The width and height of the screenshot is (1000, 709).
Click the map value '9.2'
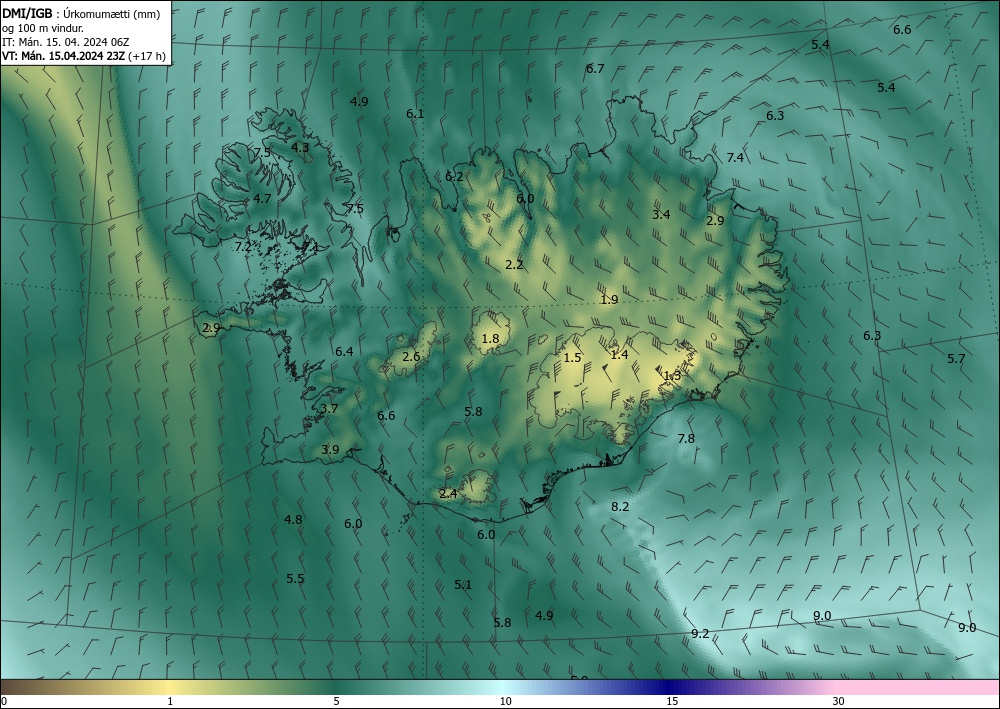coord(700,633)
